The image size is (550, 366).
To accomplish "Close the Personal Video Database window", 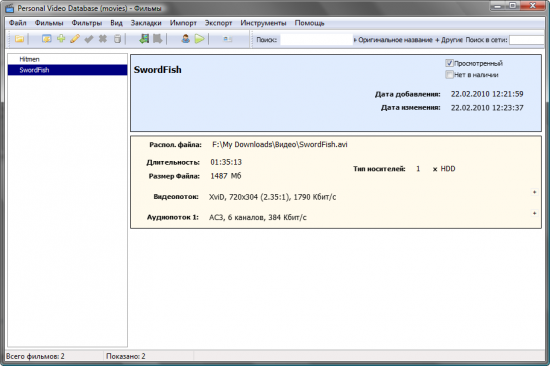I will click(x=533, y=6).
